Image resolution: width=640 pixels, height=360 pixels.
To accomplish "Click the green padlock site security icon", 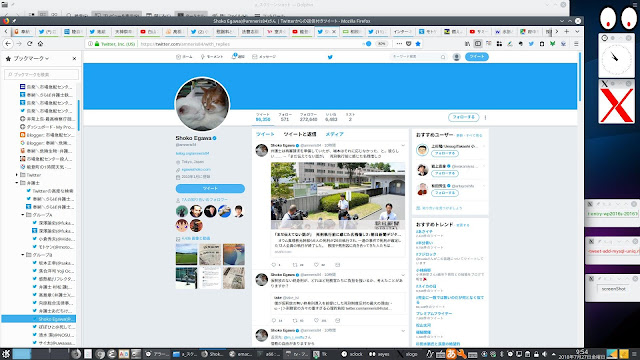I will [x=97, y=44].
